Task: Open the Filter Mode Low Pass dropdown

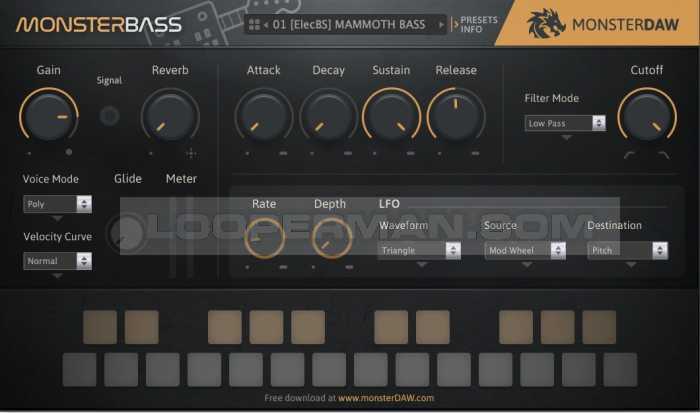Action: pos(565,123)
